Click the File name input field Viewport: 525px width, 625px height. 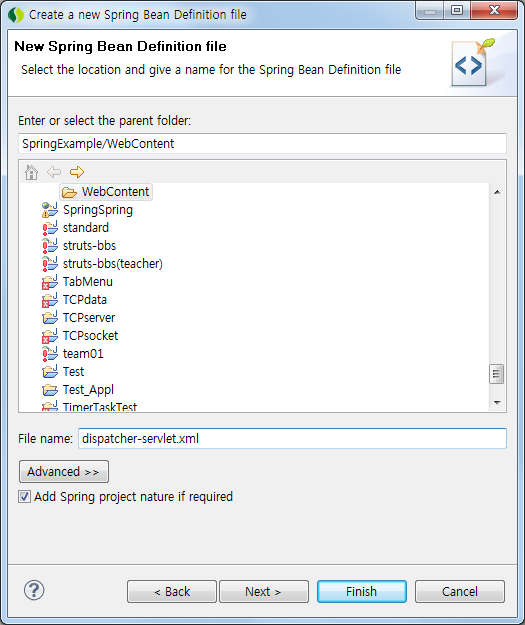tap(292, 438)
